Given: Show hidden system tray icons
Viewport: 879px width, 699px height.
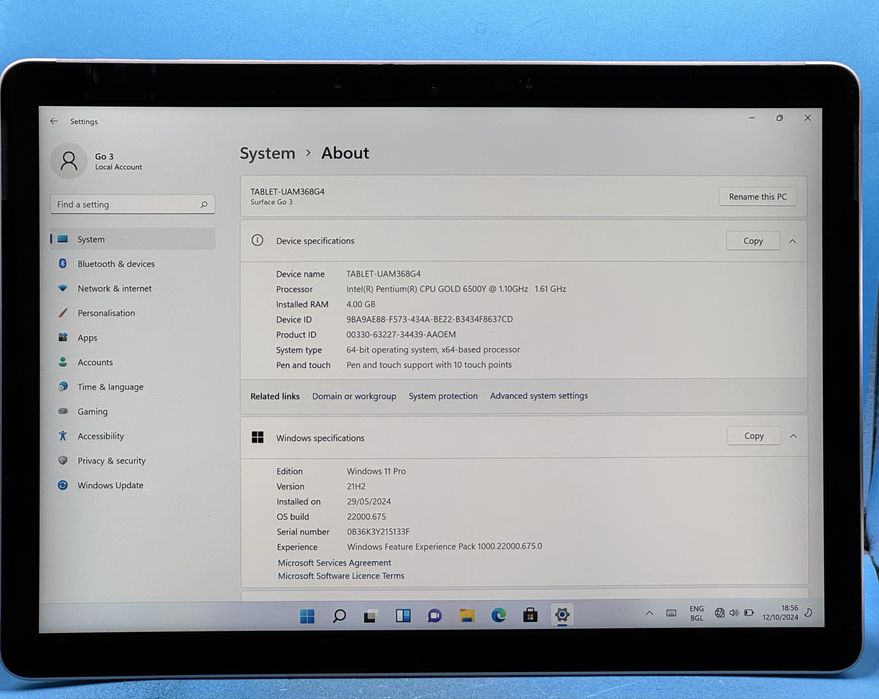Looking at the screenshot, I should point(649,613).
